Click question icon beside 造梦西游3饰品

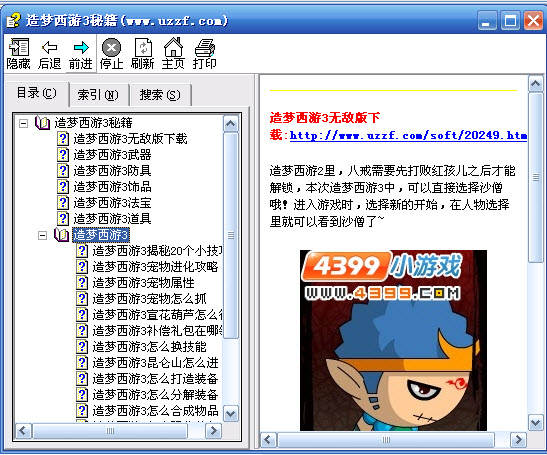63,187
